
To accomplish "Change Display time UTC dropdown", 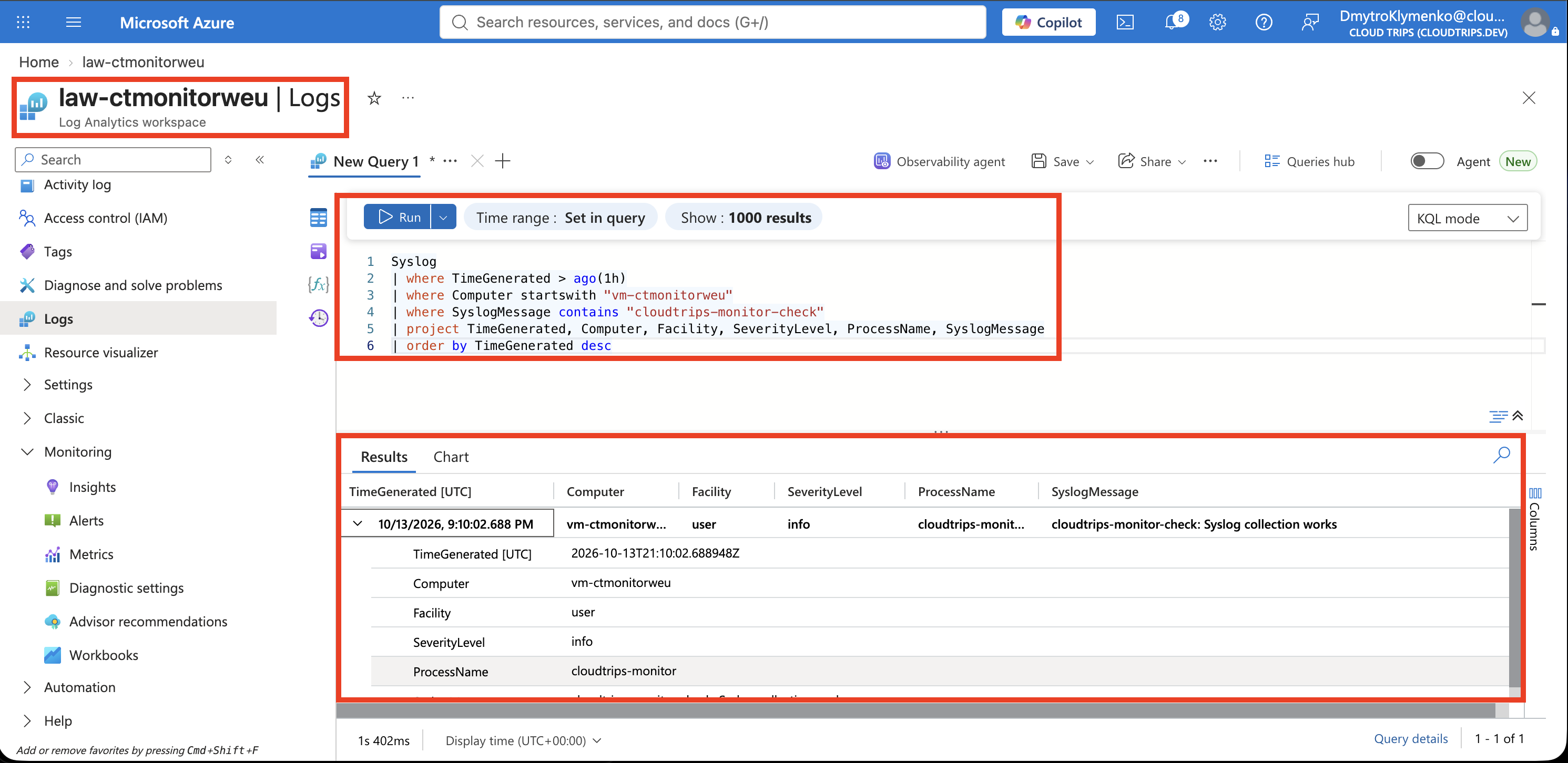I will (524, 740).
